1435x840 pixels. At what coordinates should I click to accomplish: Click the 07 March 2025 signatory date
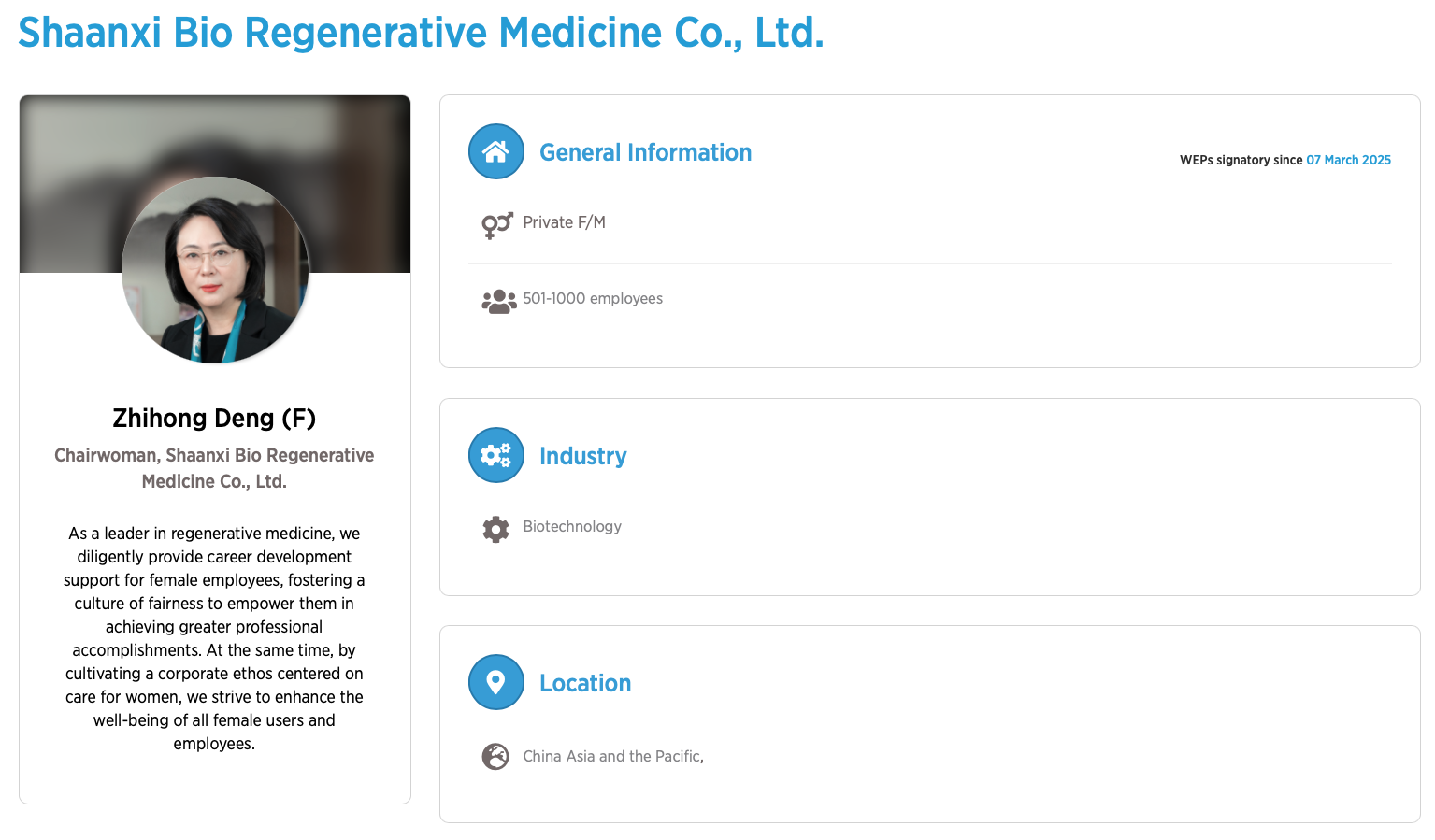[1348, 160]
